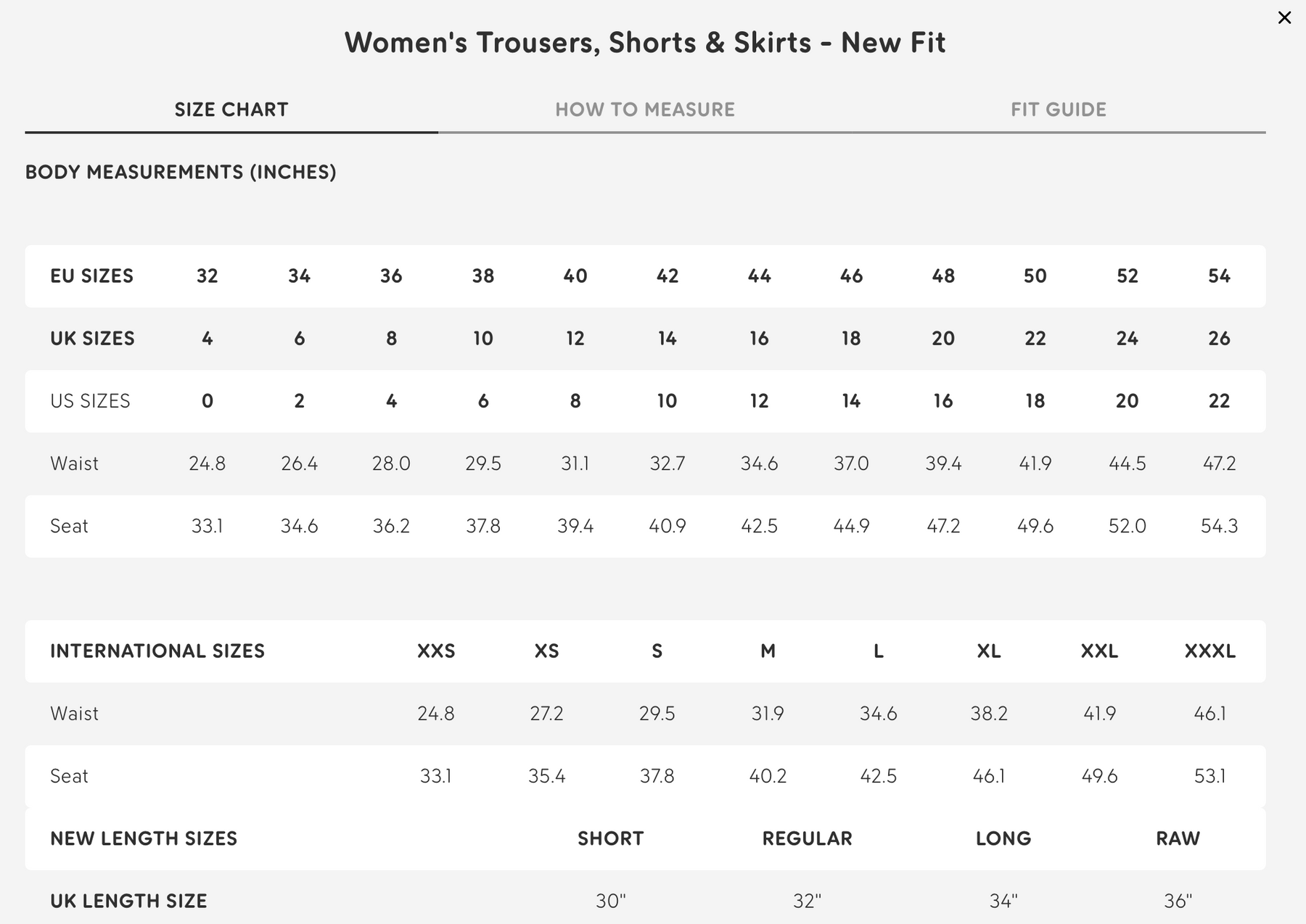Click the 40.2 seat value for M
The image size is (1306, 924).
[768, 776]
